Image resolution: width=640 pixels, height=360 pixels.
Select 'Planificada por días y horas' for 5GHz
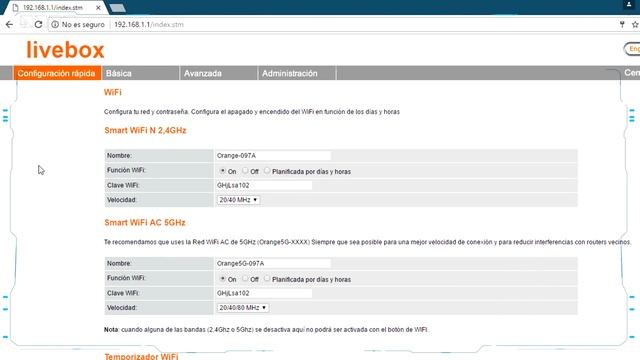[x=267, y=278]
